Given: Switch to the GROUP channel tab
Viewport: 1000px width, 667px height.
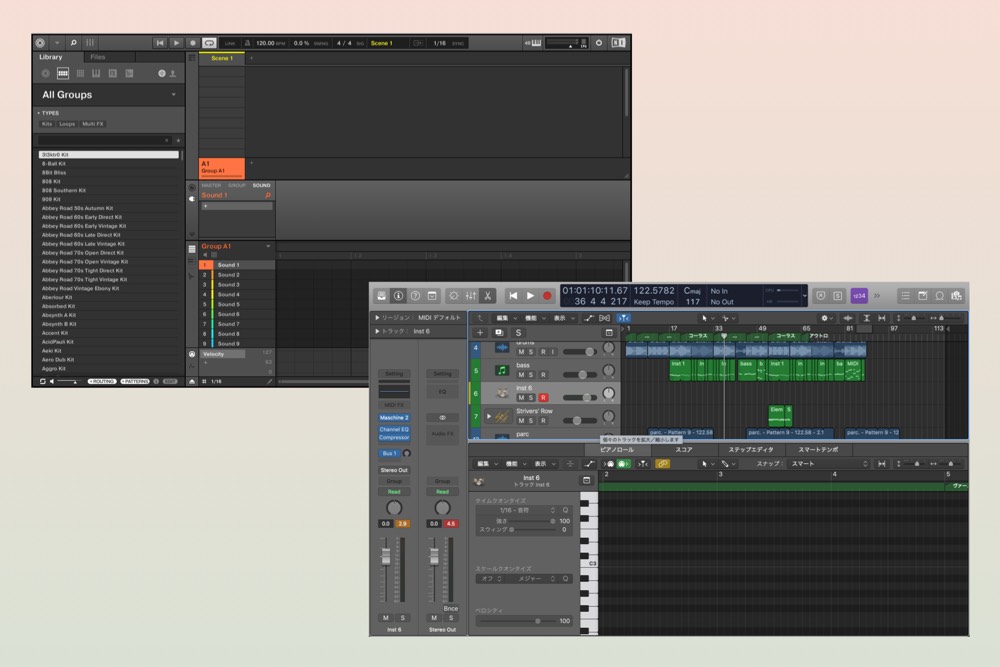Looking at the screenshot, I should 237,186.
